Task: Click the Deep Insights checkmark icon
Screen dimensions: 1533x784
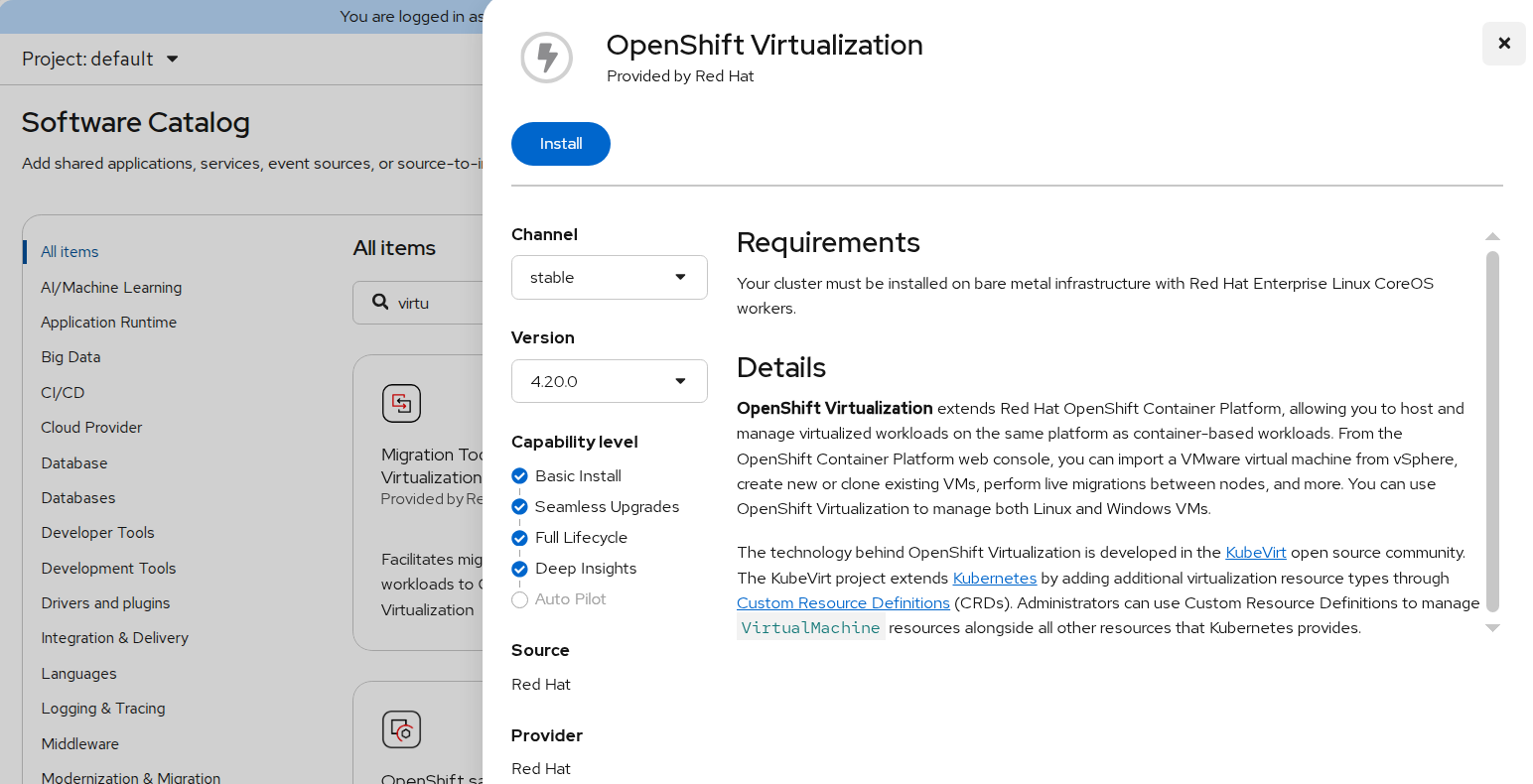Action: (519, 569)
